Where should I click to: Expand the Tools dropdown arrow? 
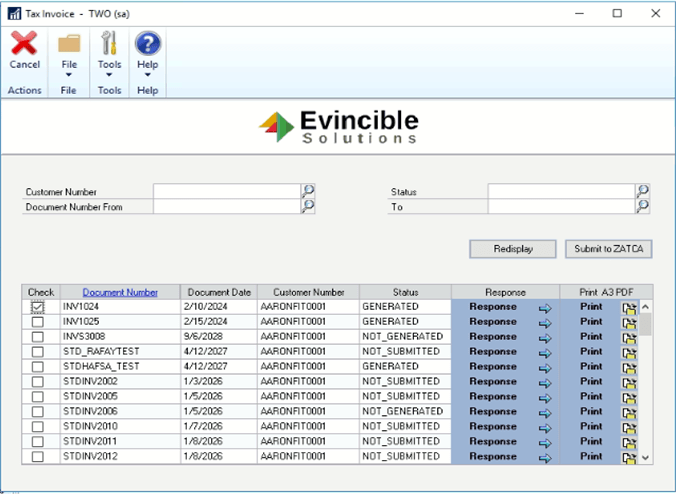click(x=109, y=75)
